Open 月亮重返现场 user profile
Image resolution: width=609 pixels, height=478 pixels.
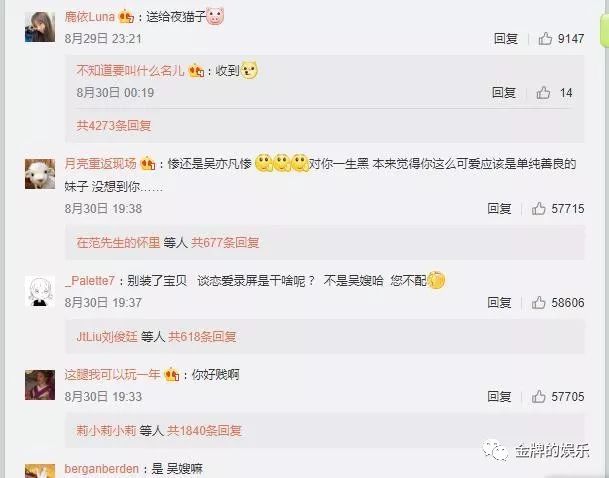coord(101,163)
